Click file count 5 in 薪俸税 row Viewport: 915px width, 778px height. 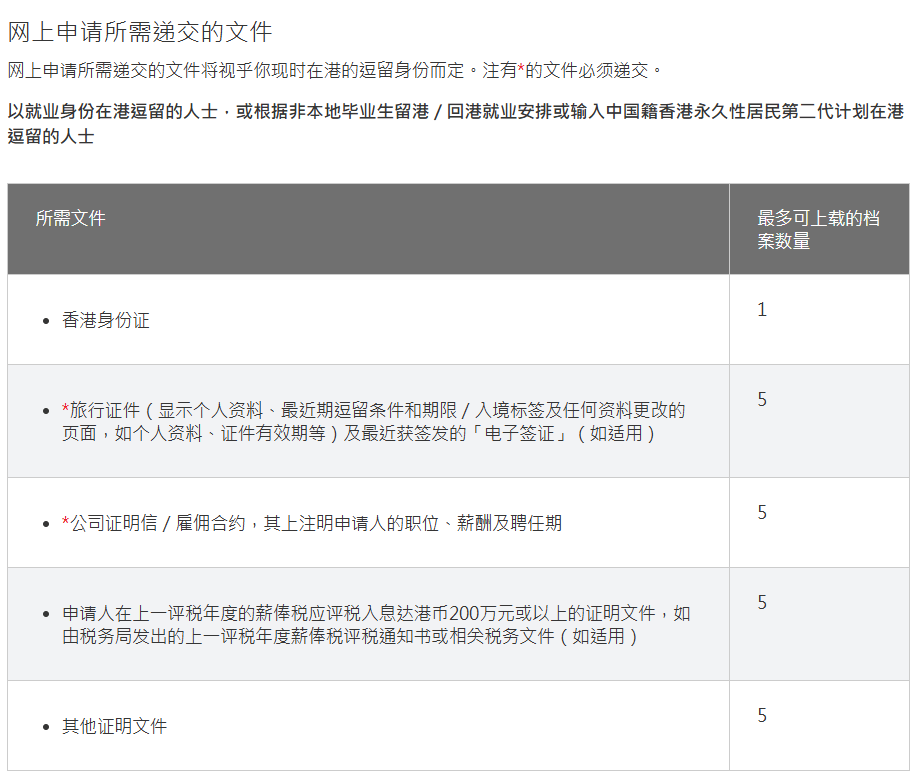click(x=762, y=603)
